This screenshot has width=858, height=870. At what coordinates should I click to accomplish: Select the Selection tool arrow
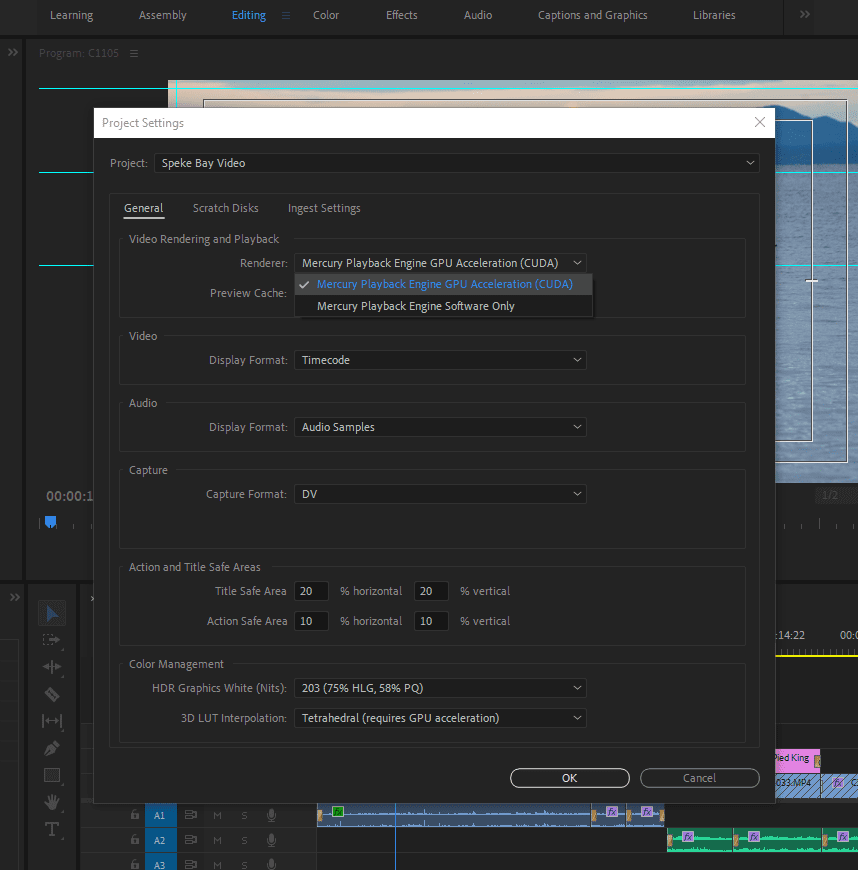click(x=52, y=614)
